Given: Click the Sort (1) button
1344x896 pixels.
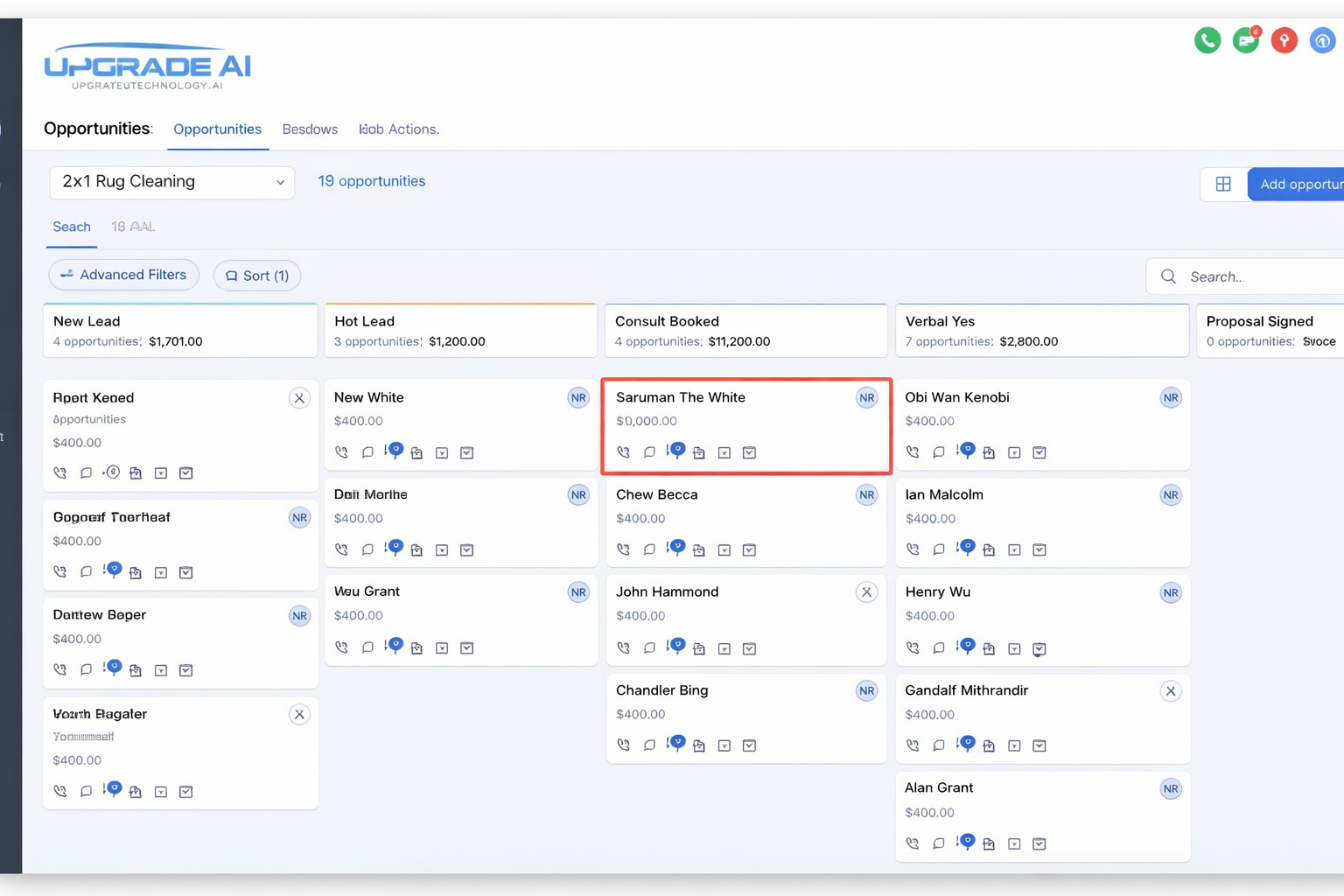Looking at the screenshot, I should [256, 276].
